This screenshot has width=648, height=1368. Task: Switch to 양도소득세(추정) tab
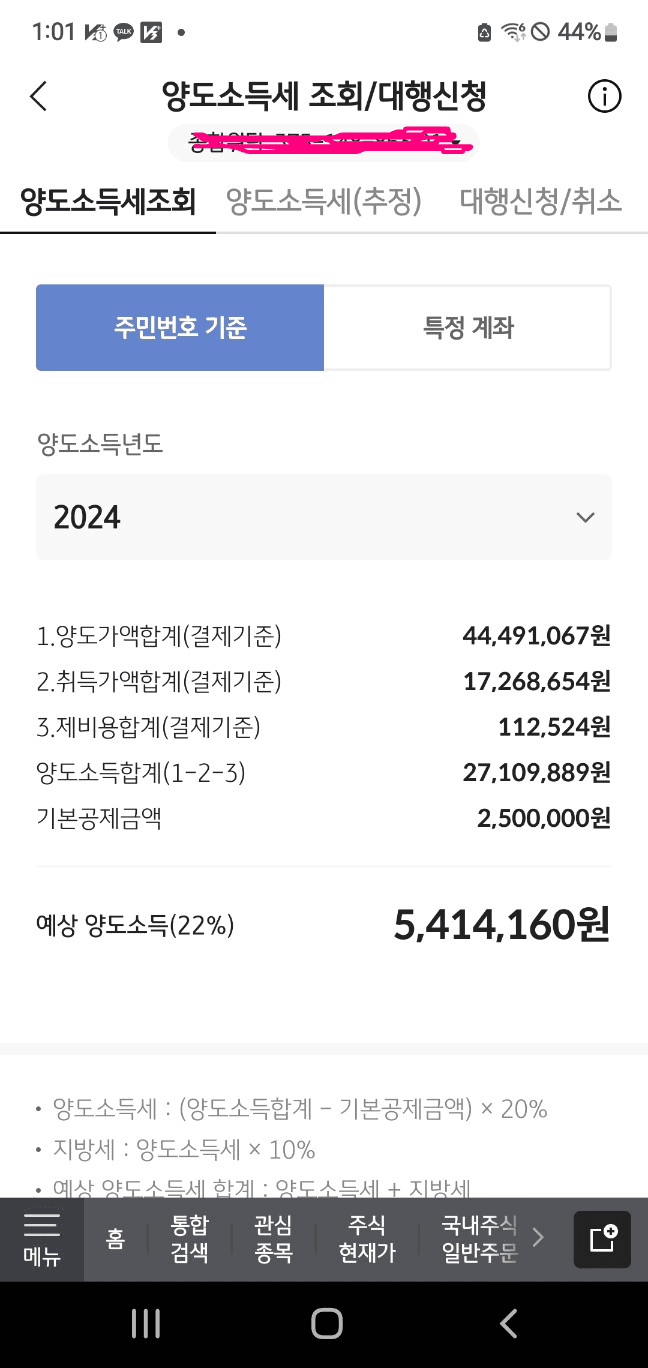tap(324, 202)
